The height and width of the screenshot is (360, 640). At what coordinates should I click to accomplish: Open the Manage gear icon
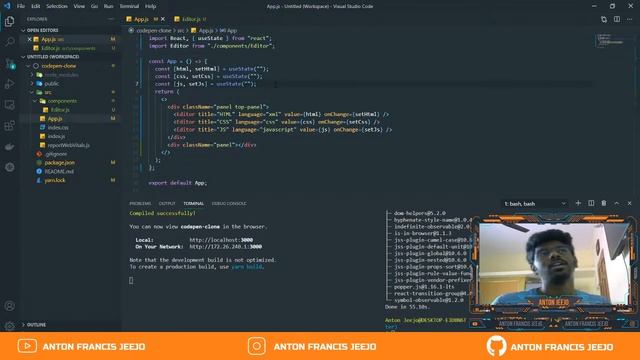[x=9, y=326]
